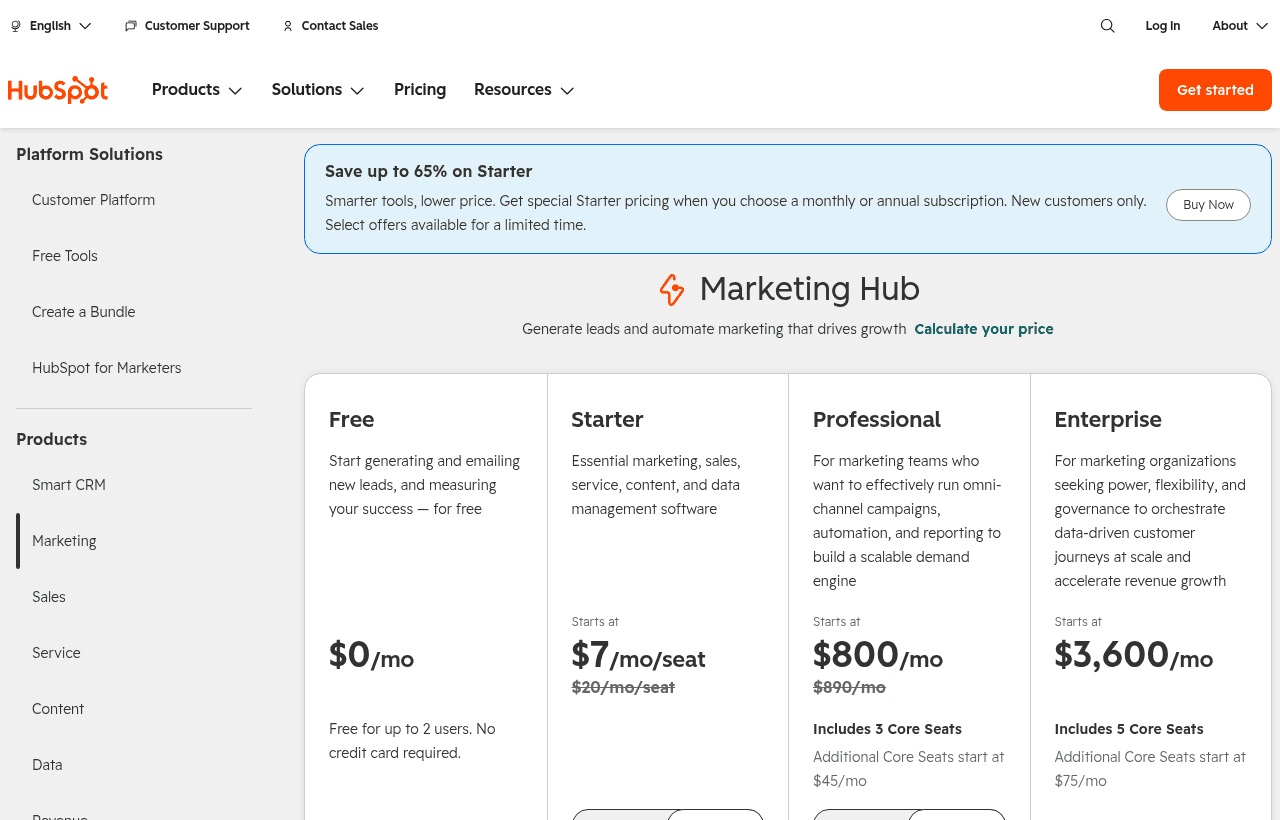Select Sales in the sidebar
Viewport: 1280px width, 820px height.
tap(49, 597)
